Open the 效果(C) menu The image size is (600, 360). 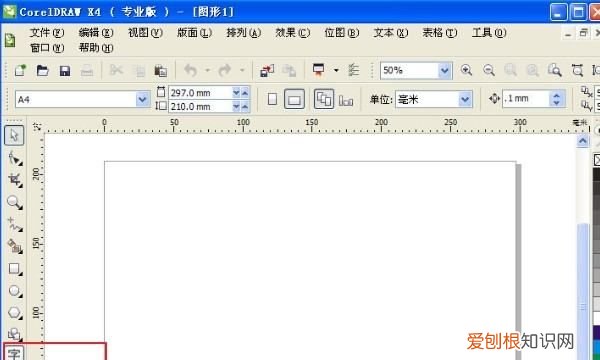(x=293, y=33)
